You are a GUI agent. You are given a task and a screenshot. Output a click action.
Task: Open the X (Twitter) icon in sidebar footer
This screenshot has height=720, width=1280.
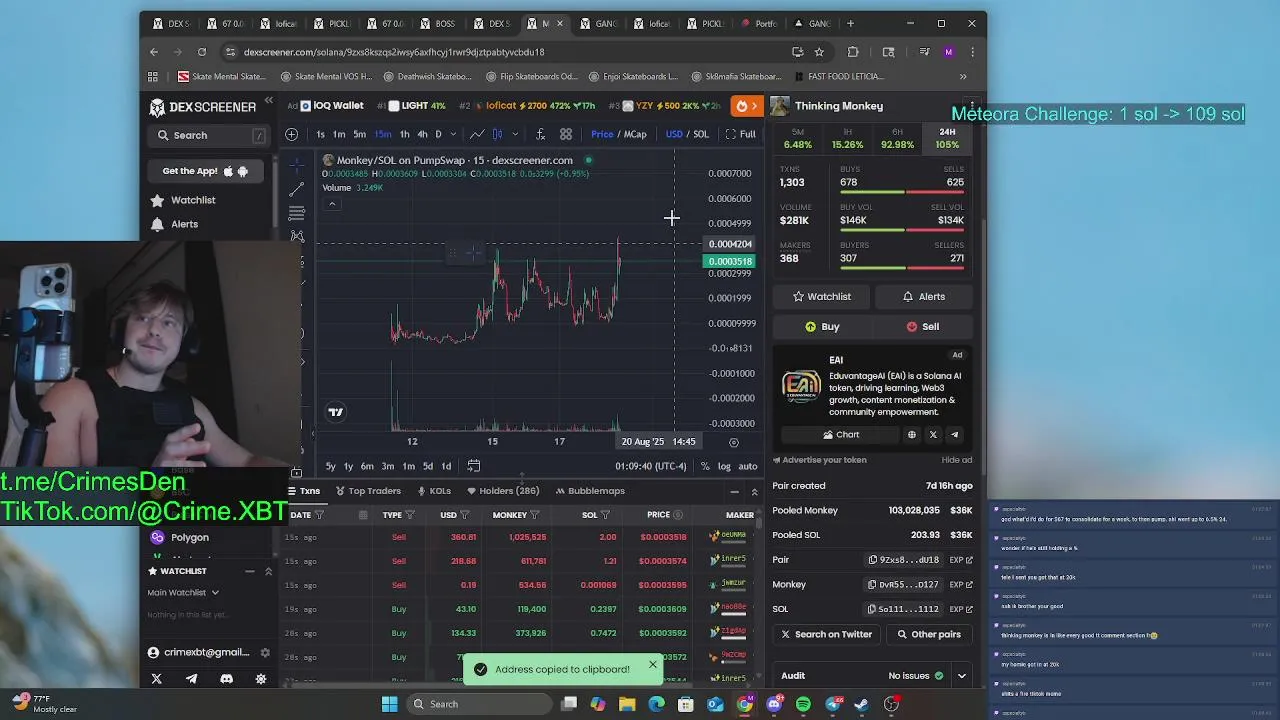(156, 679)
